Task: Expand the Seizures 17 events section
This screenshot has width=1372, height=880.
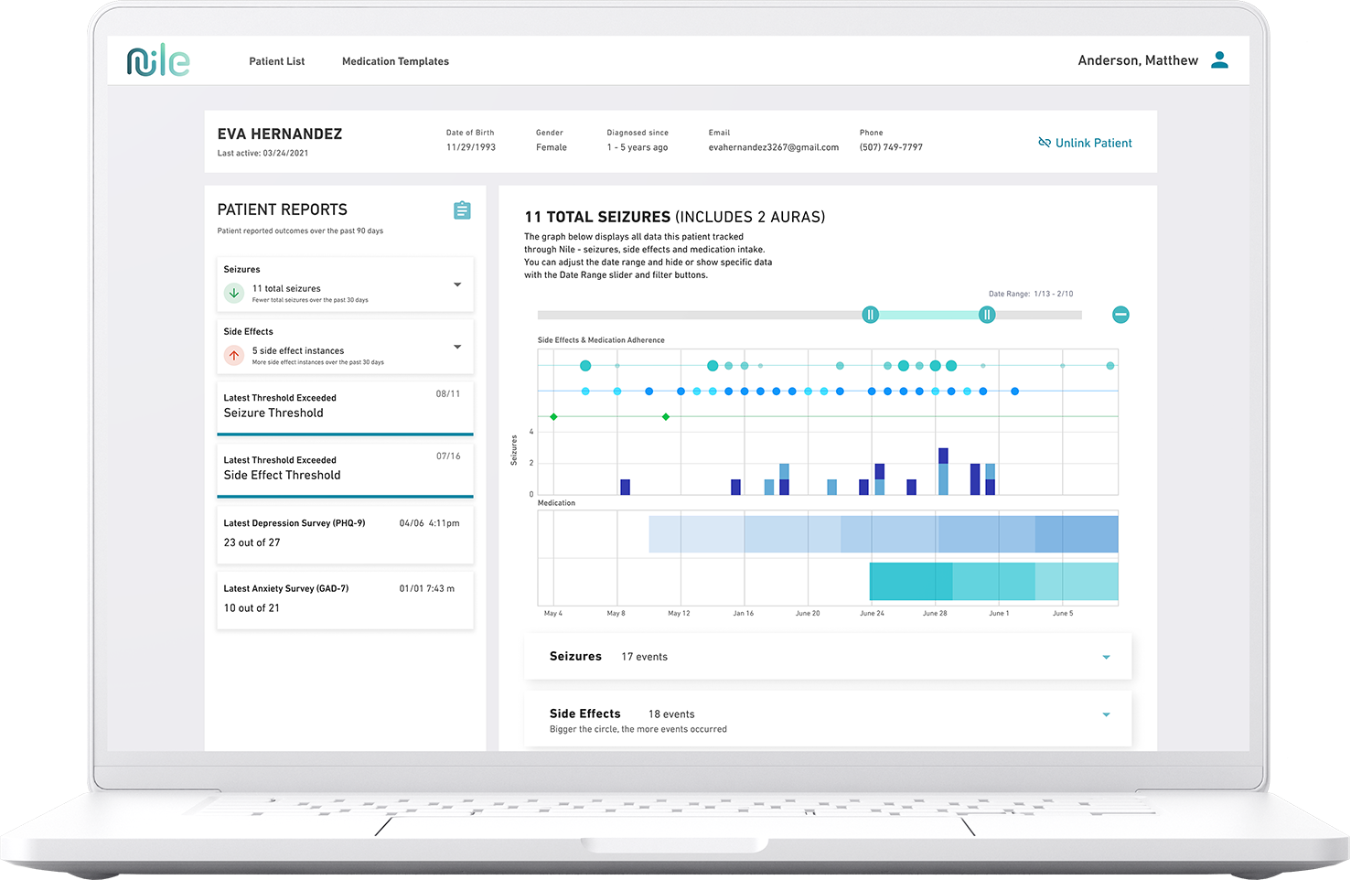Action: tap(1106, 657)
